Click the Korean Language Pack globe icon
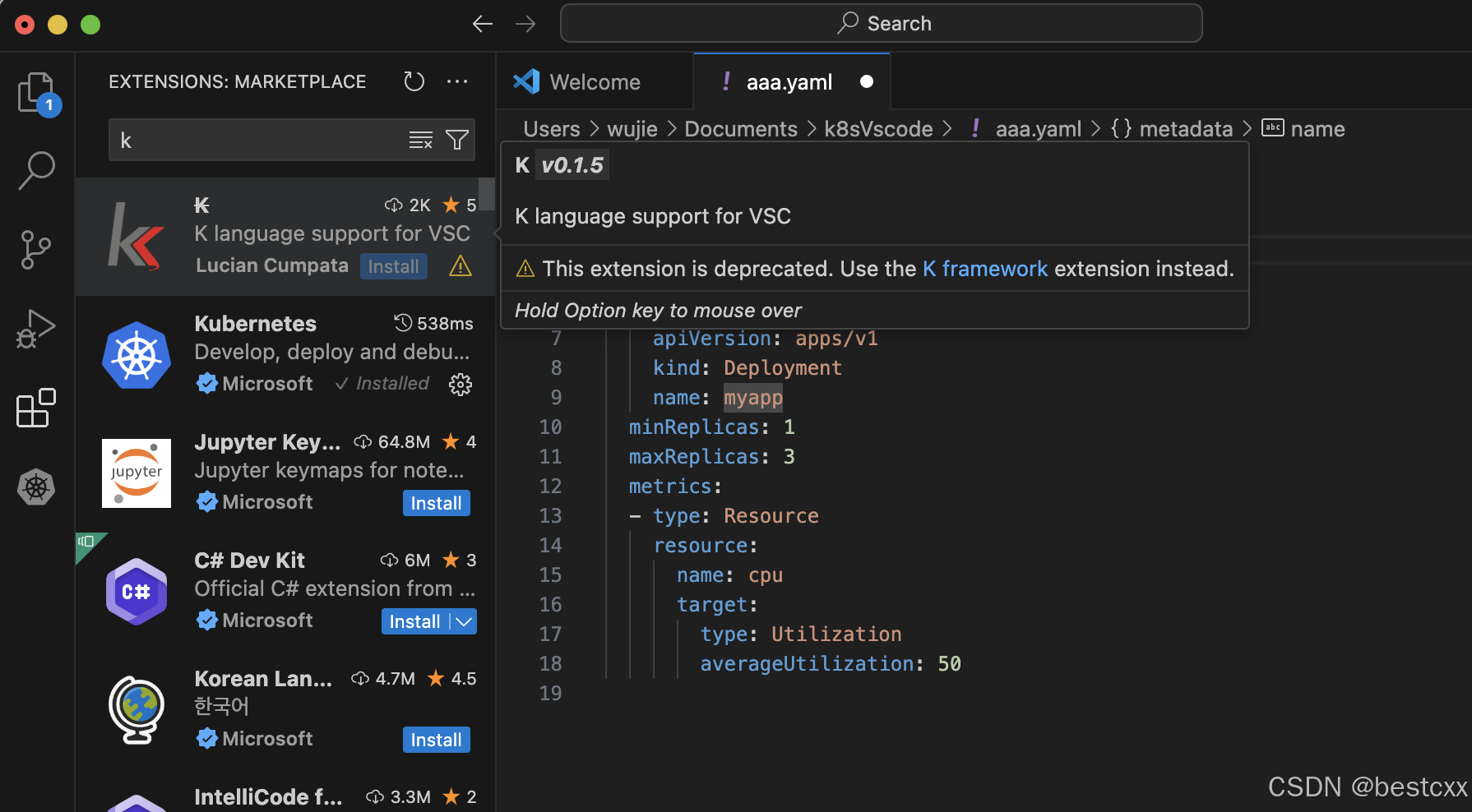The width and height of the screenshot is (1472, 812). coord(137,710)
